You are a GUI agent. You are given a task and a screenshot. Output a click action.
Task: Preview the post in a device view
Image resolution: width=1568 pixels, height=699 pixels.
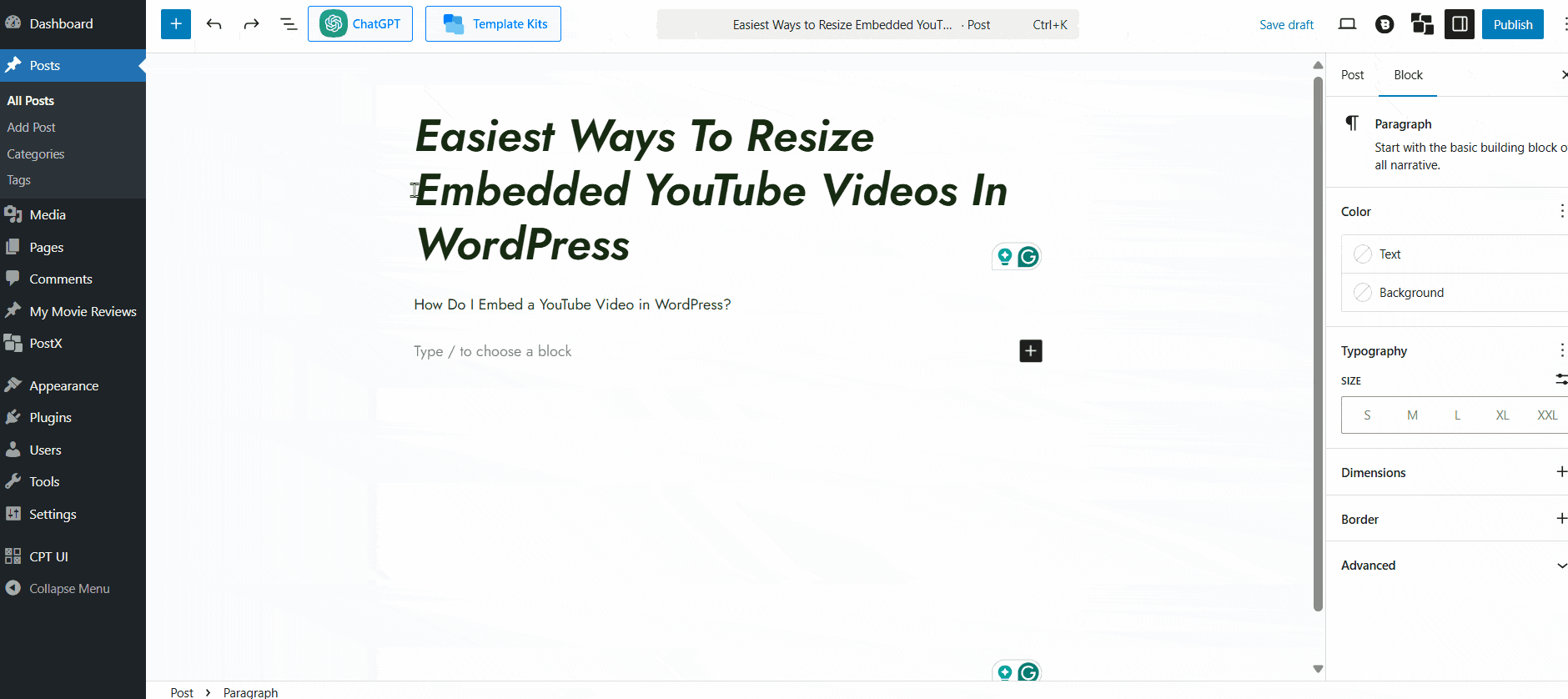[1347, 24]
